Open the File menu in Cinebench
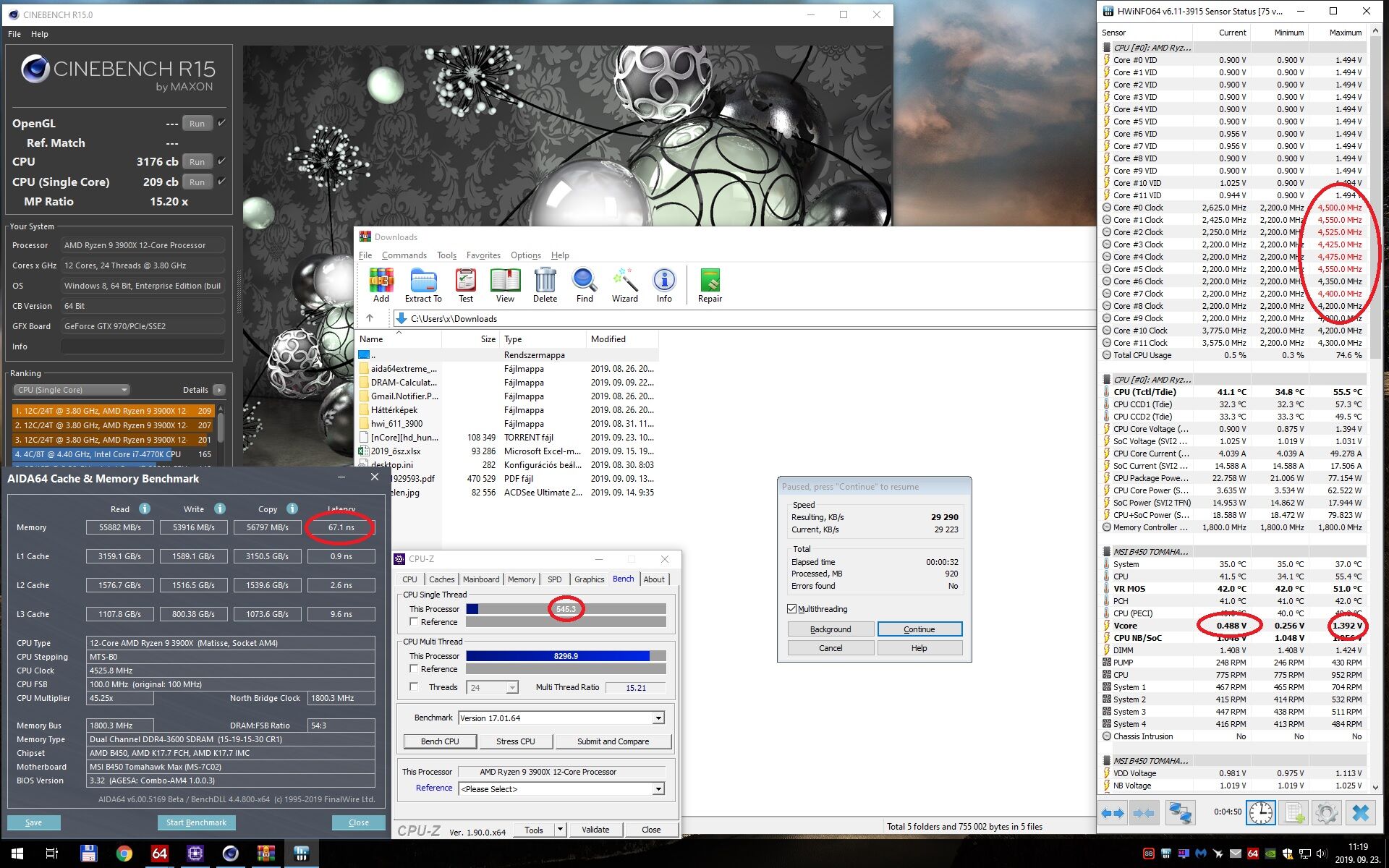1389x868 pixels. (14, 34)
